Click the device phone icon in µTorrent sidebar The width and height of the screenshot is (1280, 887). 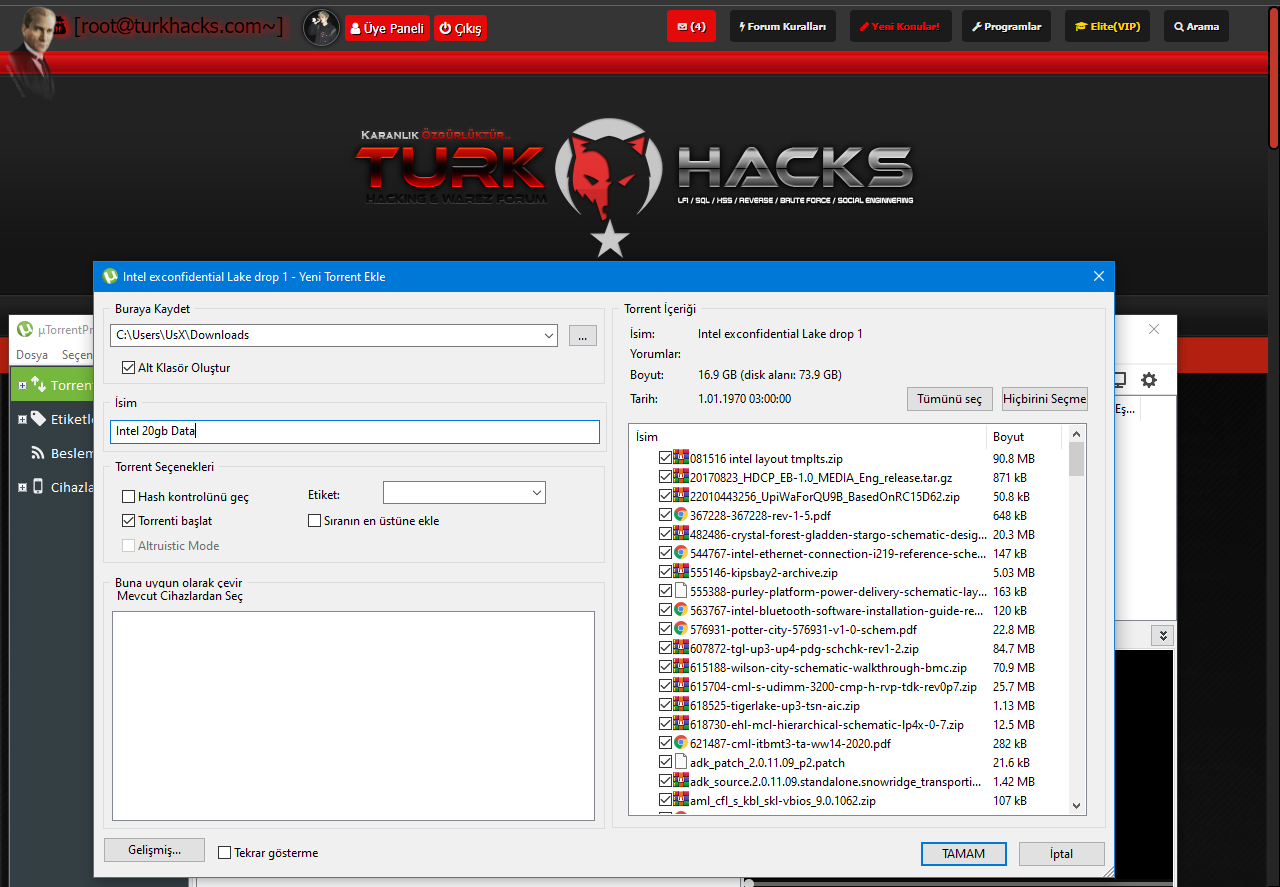[38, 487]
